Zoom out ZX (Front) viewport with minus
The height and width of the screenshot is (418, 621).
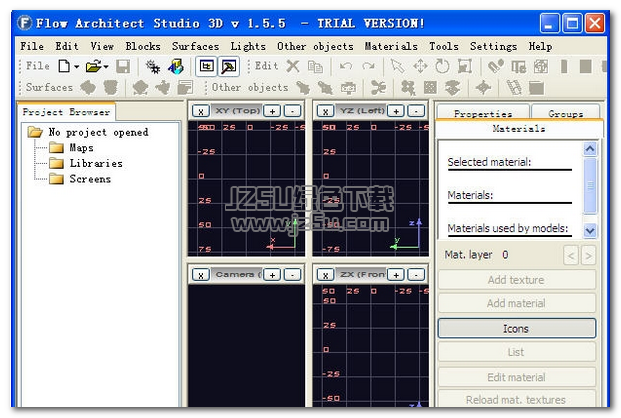pyautogui.click(x=416, y=275)
